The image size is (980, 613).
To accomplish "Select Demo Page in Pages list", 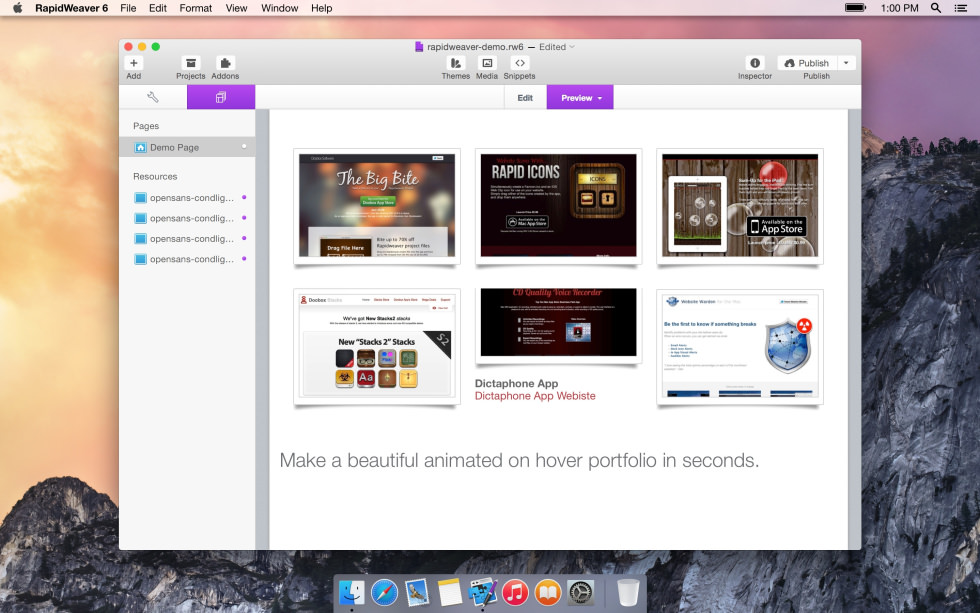I will click(187, 147).
